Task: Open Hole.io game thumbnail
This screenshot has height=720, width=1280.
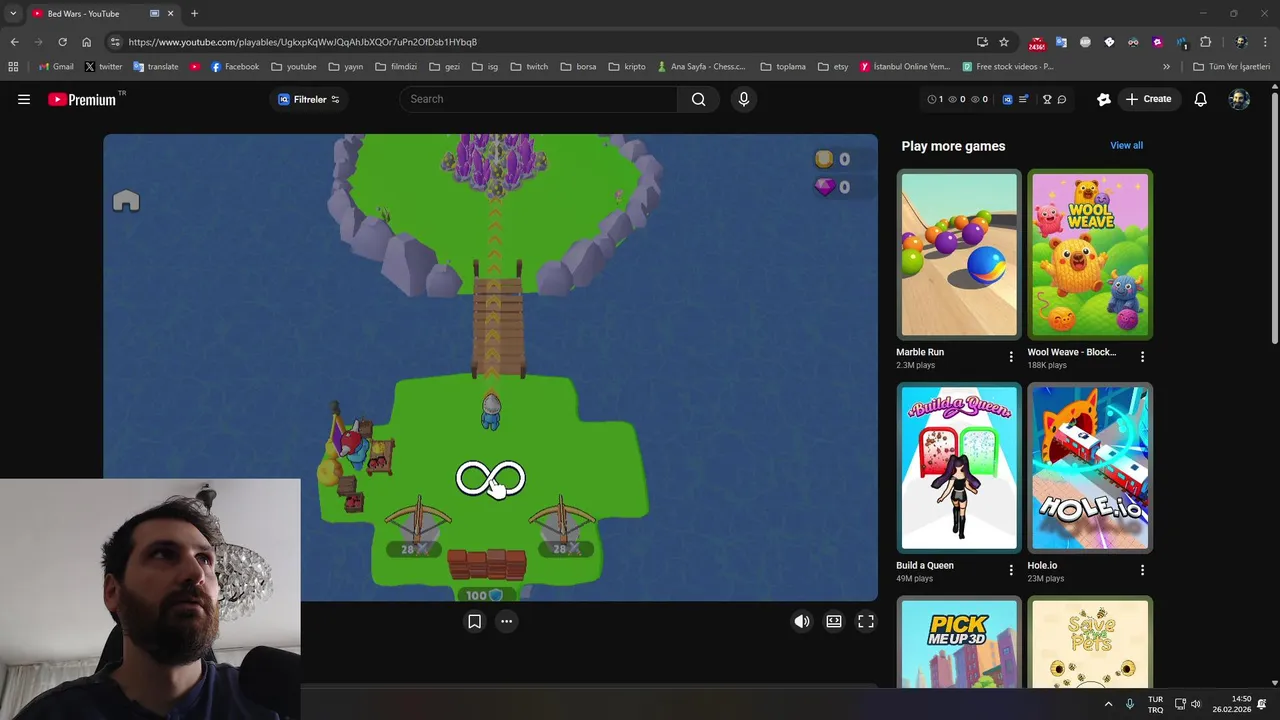Action: (x=1090, y=468)
